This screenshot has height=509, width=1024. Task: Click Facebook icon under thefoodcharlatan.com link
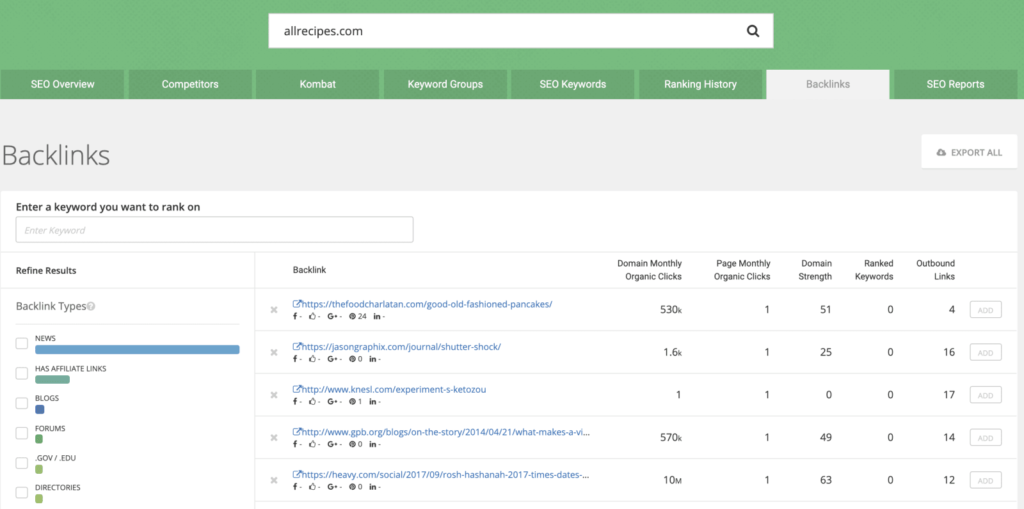coord(295,316)
